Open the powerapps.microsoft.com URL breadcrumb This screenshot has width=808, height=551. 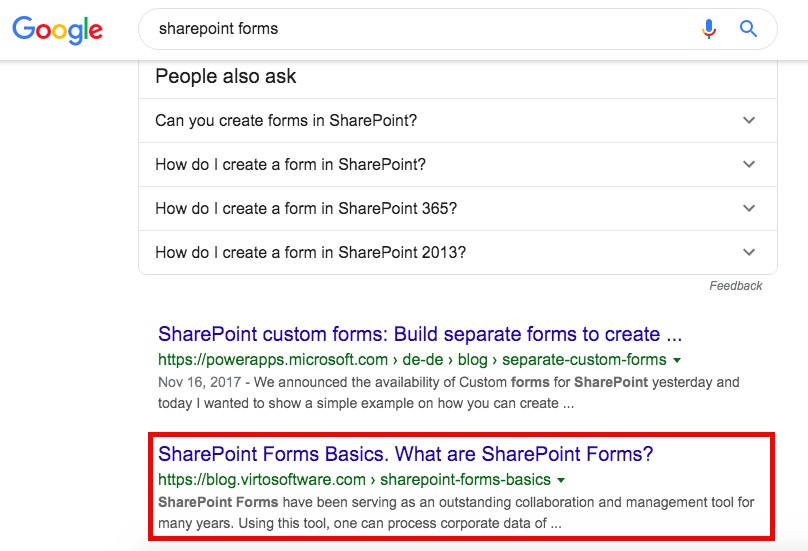click(412, 360)
